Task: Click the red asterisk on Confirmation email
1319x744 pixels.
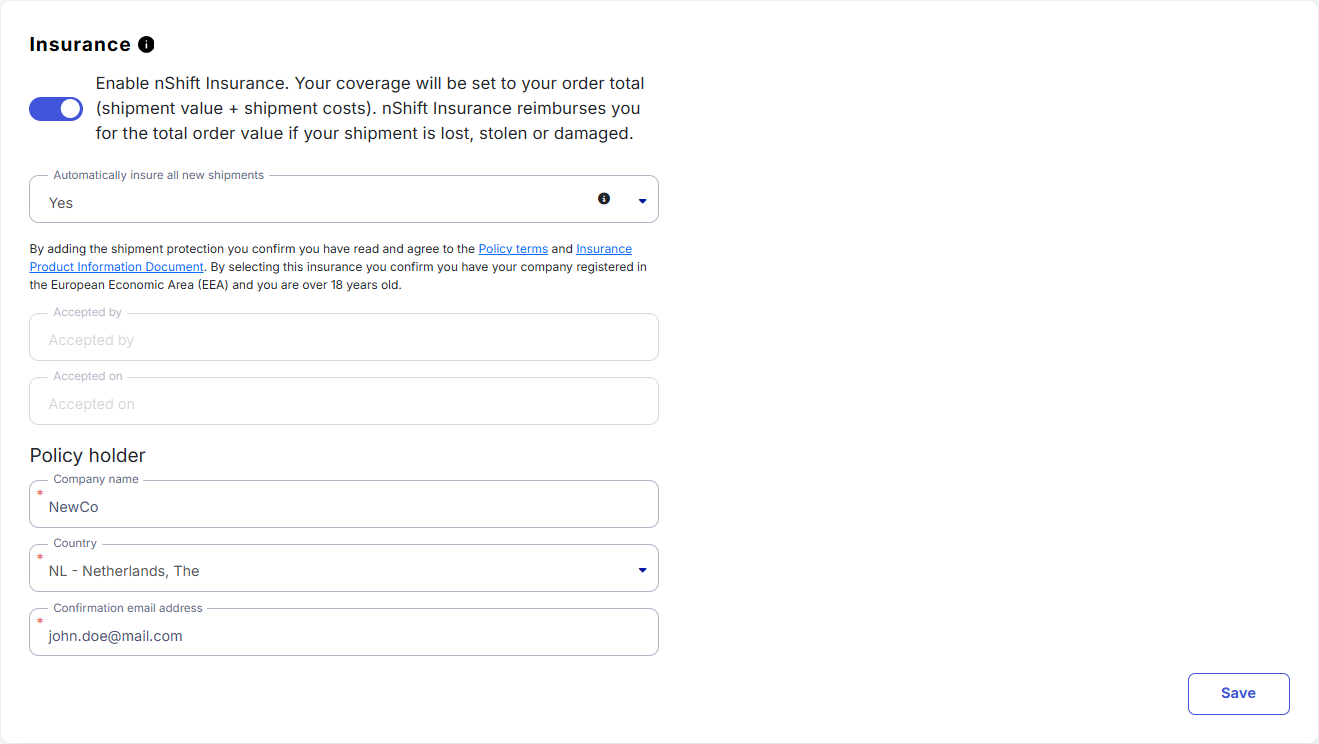Action: [x=40, y=622]
